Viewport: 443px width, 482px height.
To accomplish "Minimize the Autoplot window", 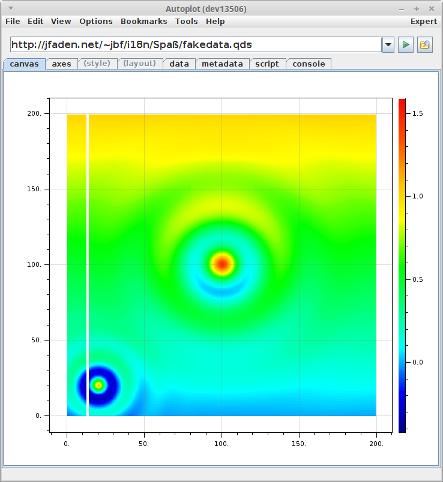I will click(x=402, y=9).
